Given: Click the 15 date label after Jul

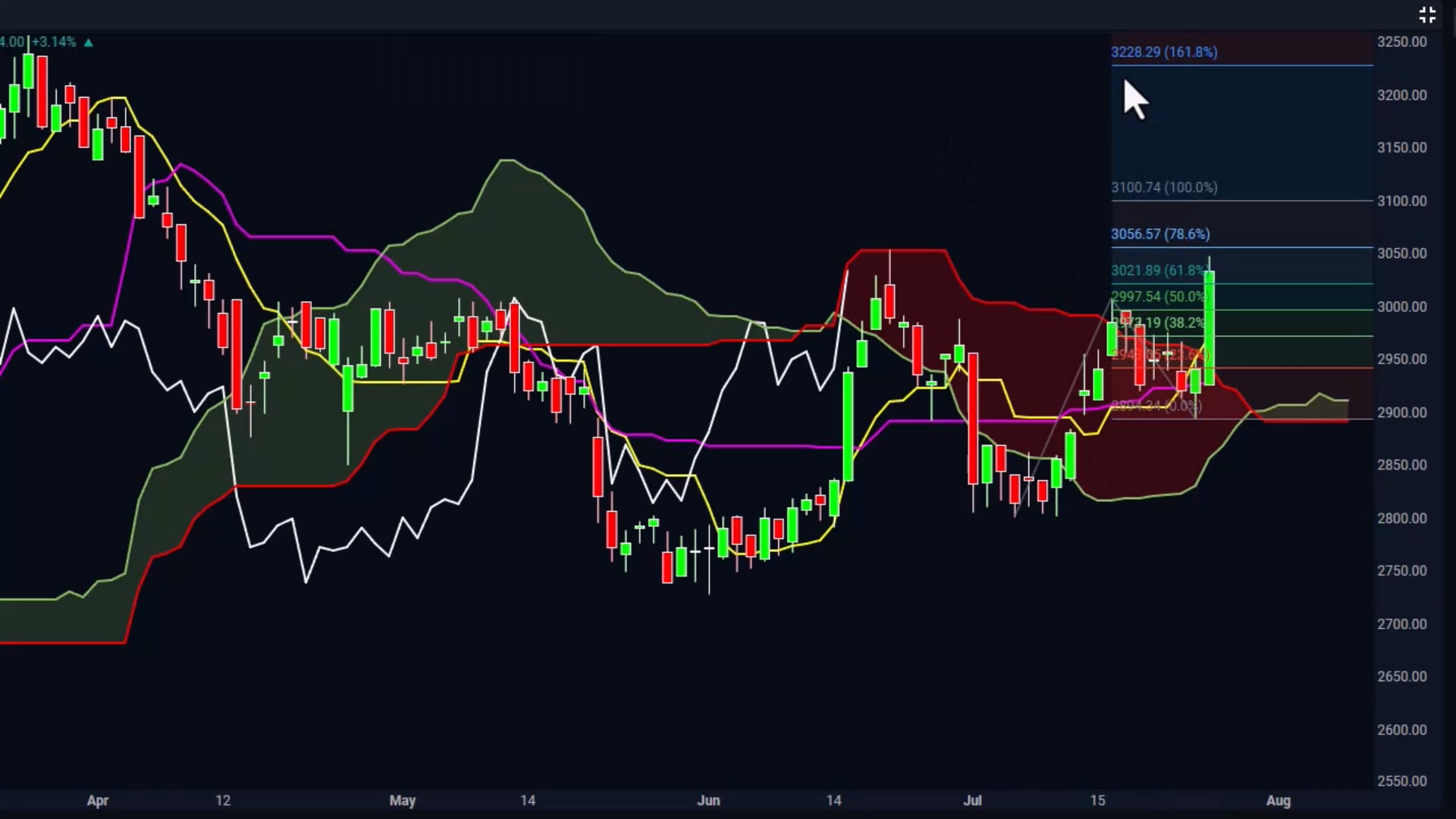Looking at the screenshot, I should click(x=1097, y=801).
